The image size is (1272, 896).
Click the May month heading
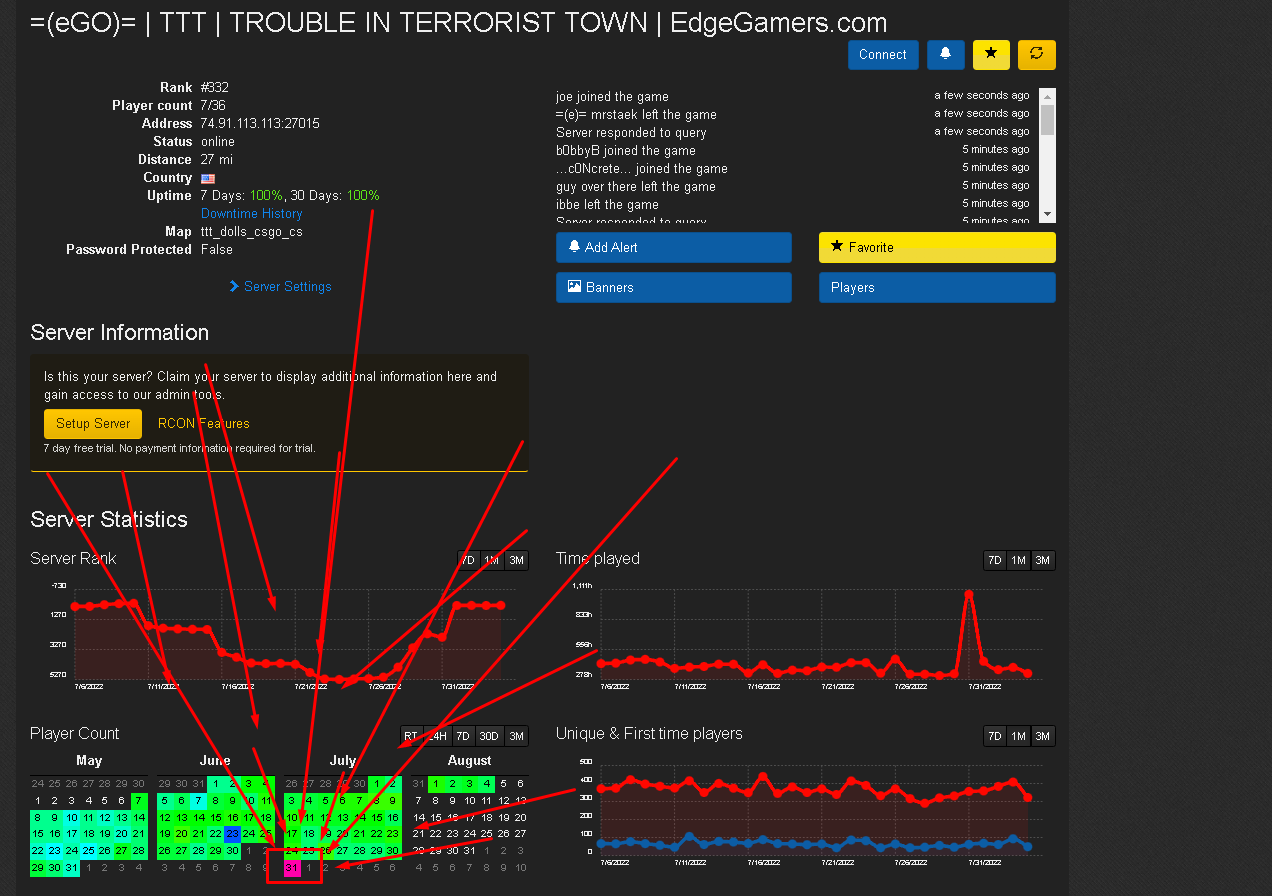click(89, 761)
